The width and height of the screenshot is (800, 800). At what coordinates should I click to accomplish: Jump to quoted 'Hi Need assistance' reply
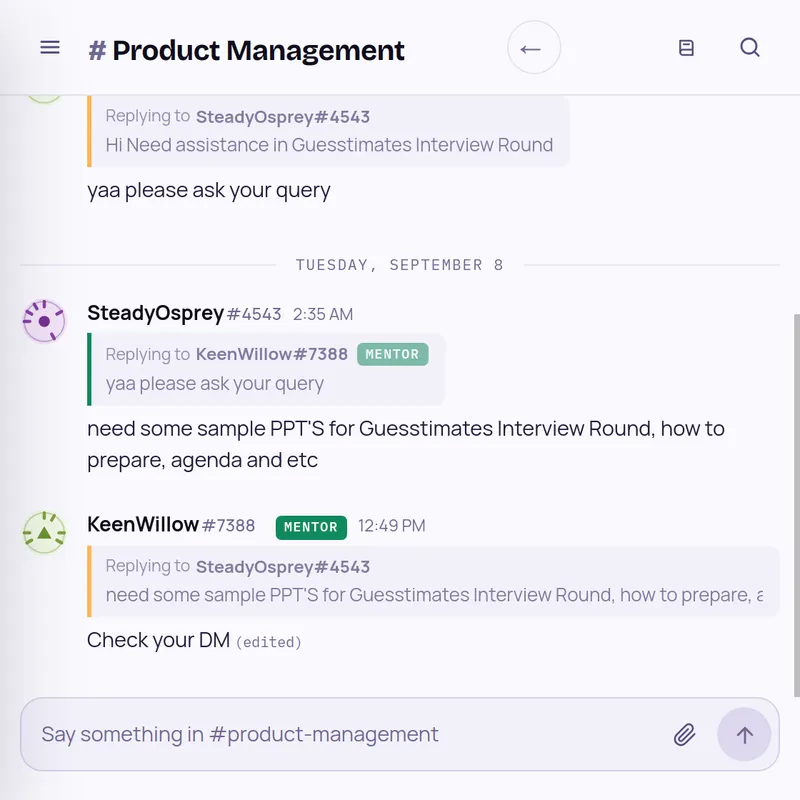coord(328,131)
